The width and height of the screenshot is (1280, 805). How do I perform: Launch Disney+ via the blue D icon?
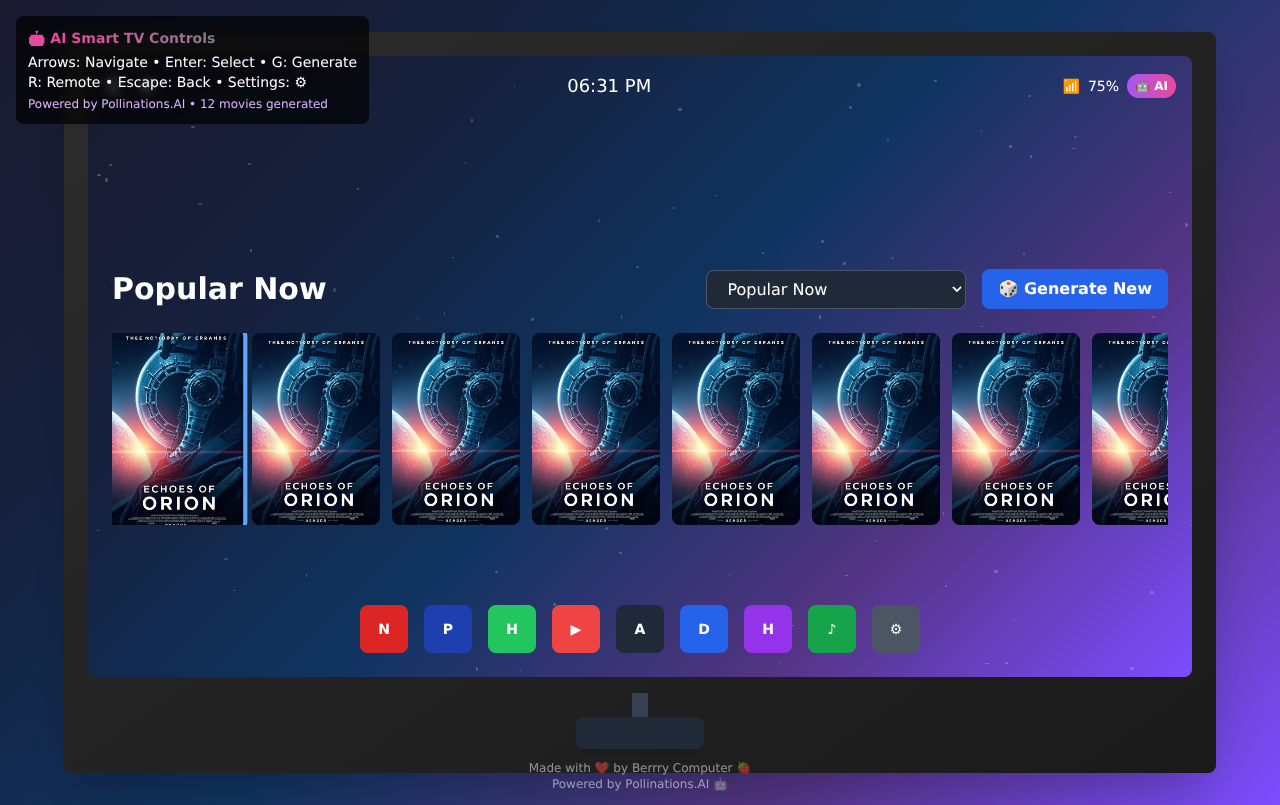pyautogui.click(x=704, y=629)
